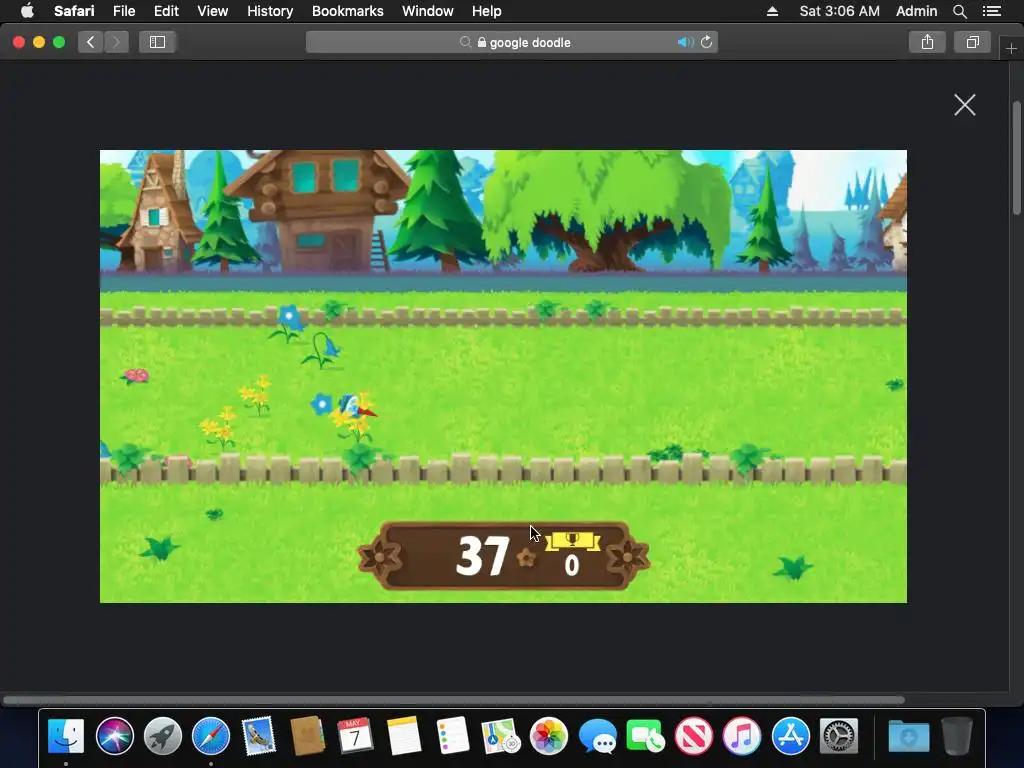Image resolution: width=1024 pixels, height=768 pixels.
Task: Click the eject icon in the menu bar
Action: 772,11
